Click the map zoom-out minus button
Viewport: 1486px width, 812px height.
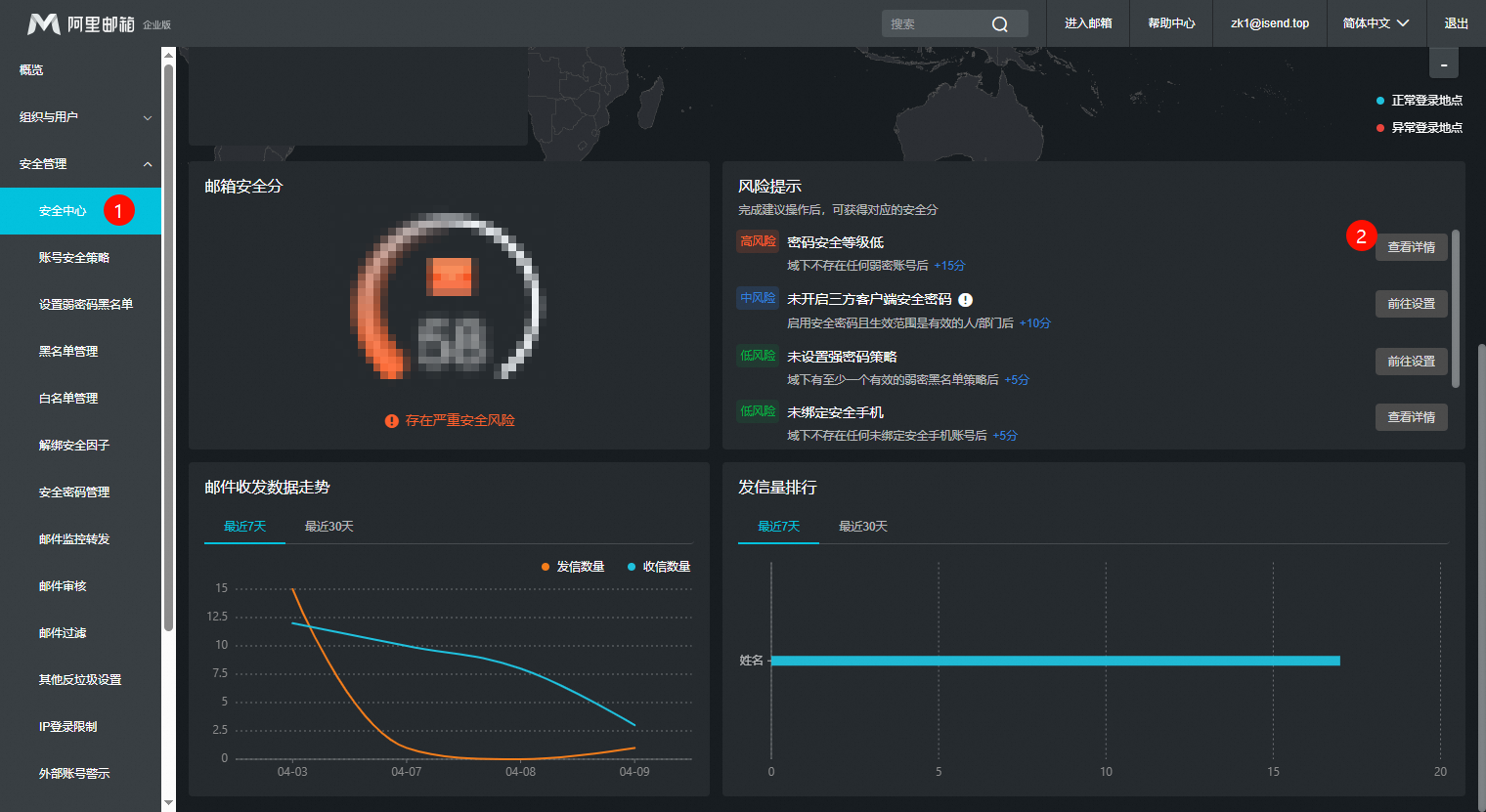click(1443, 64)
